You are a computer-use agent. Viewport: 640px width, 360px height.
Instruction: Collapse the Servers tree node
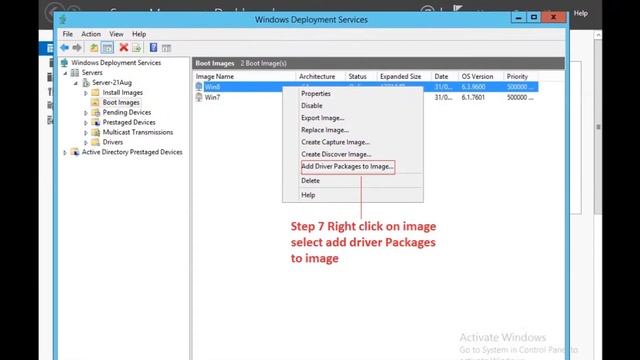[65, 73]
